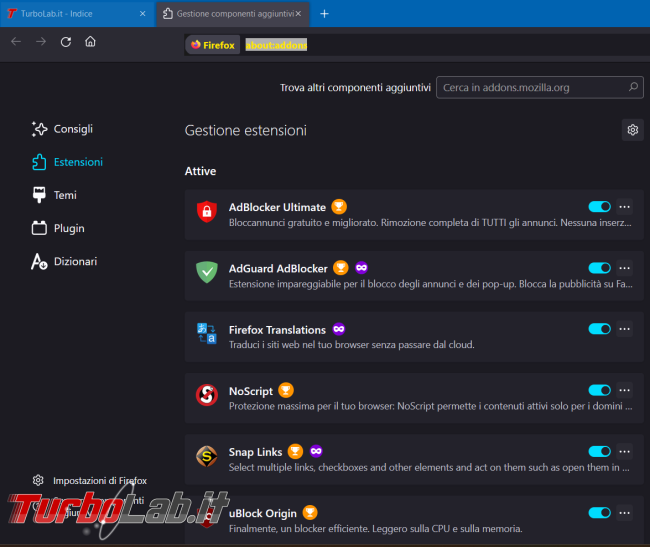The image size is (650, 547).
Task: Click the uBlock Origin description text
Action: tap(376, 529)
